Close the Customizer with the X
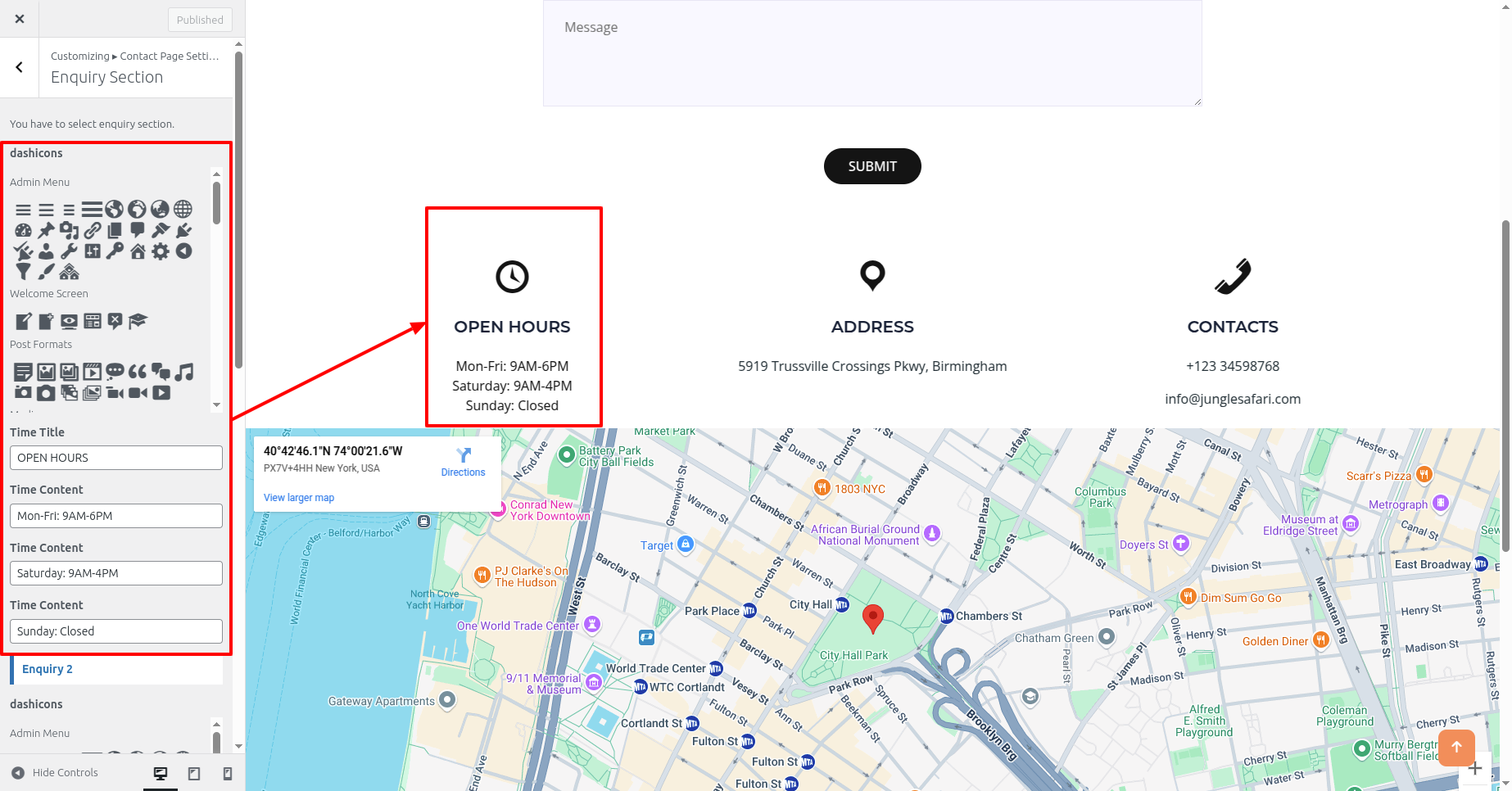 point(20,19)
